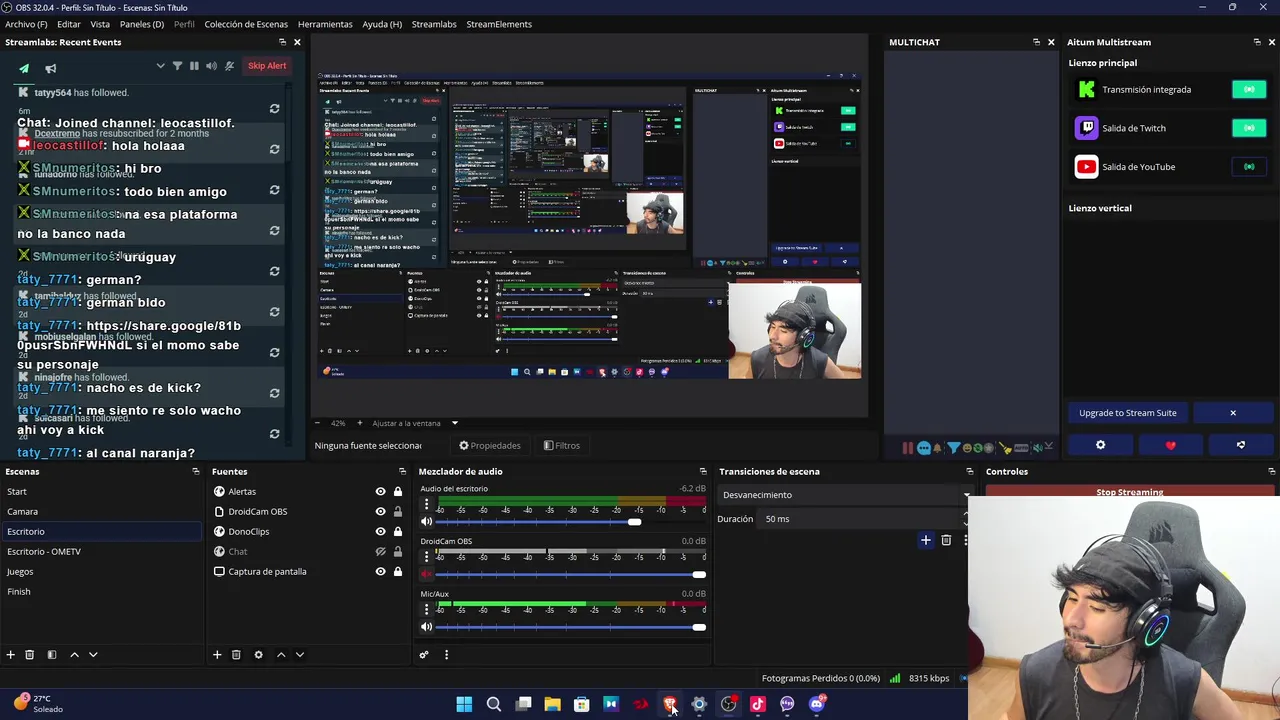Toggle Salida de Twitch stream output
Screen dimensions: 1280x720
tap(1248, 128)
